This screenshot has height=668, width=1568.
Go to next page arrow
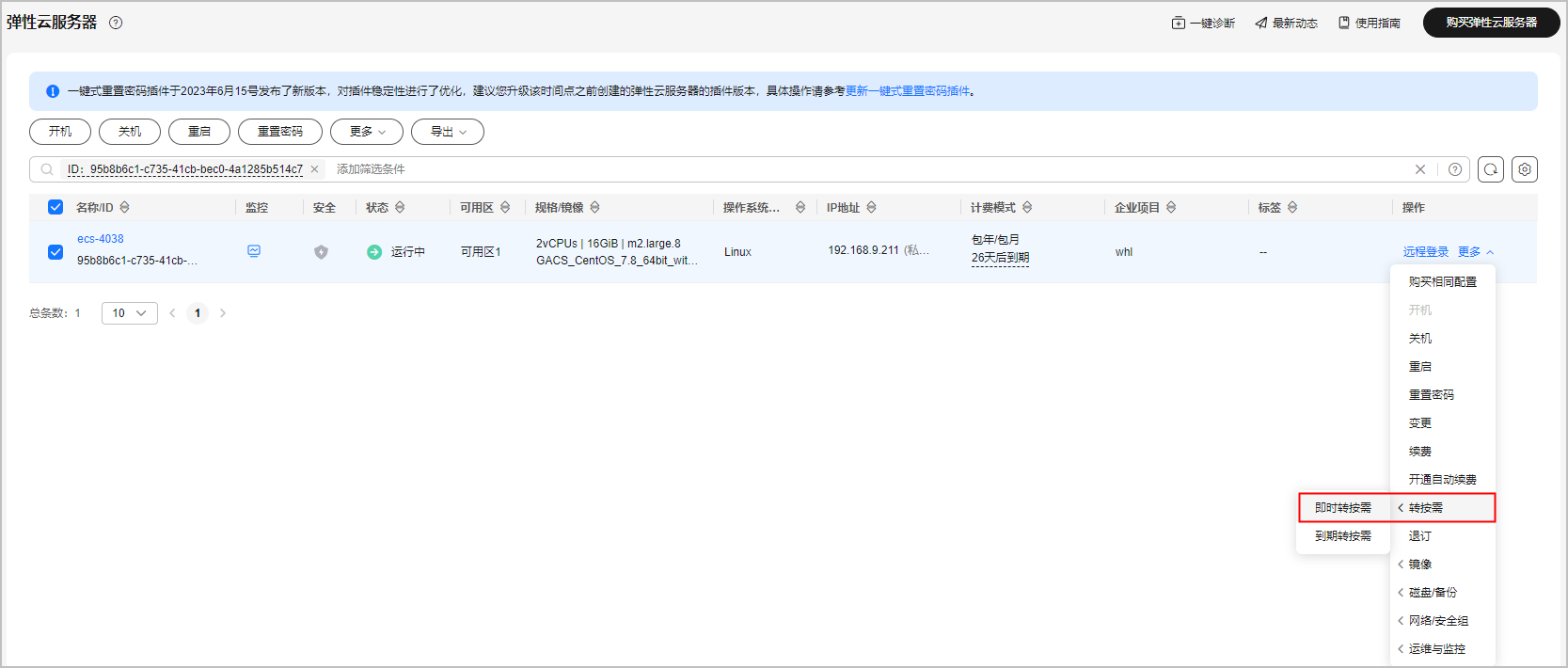(223, 313)
